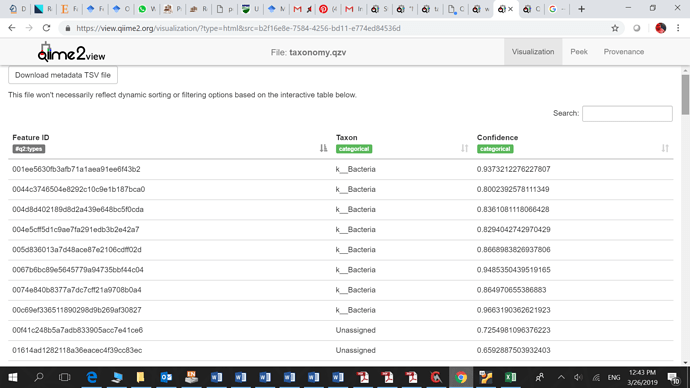The width and height of the screenshot is (690, 388).
Task: Click Download metadata TSV file button
Action: tap(63, 75)
